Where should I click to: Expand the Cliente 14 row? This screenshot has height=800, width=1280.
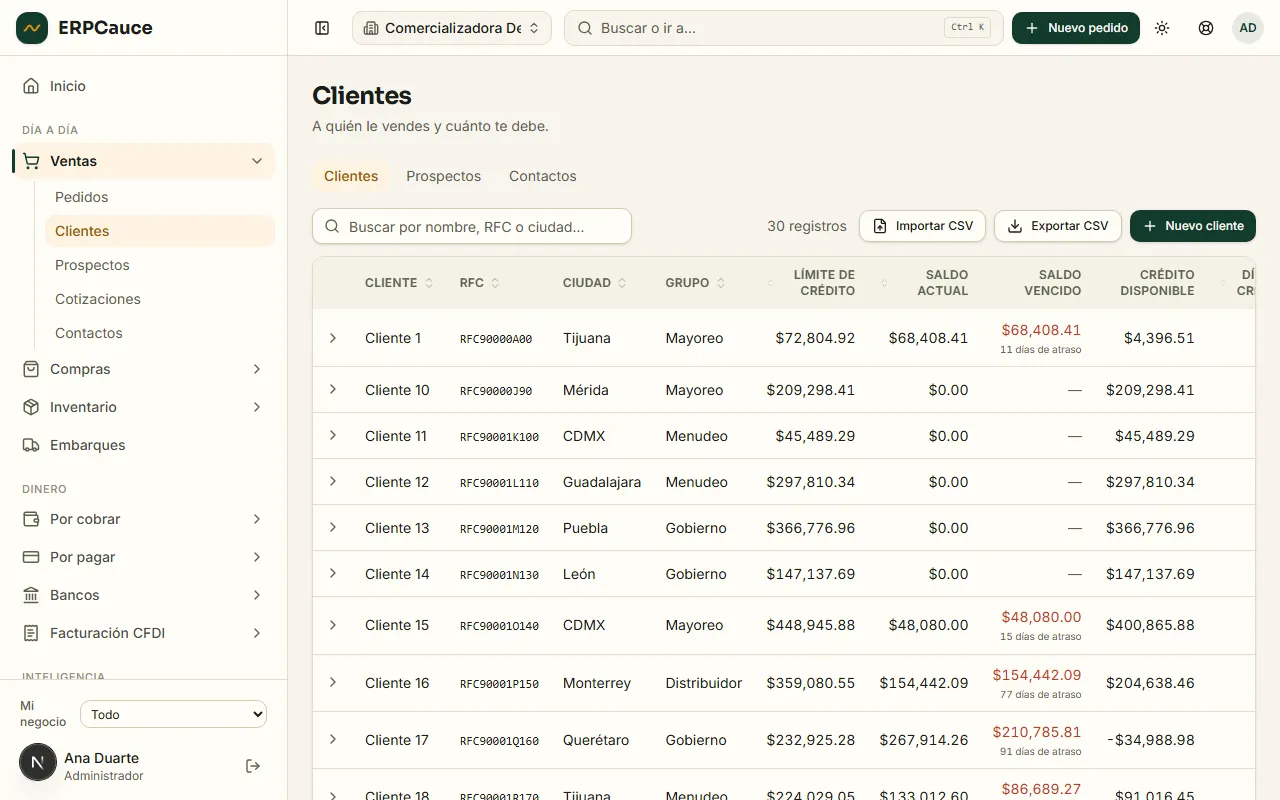tap(333, 573)
